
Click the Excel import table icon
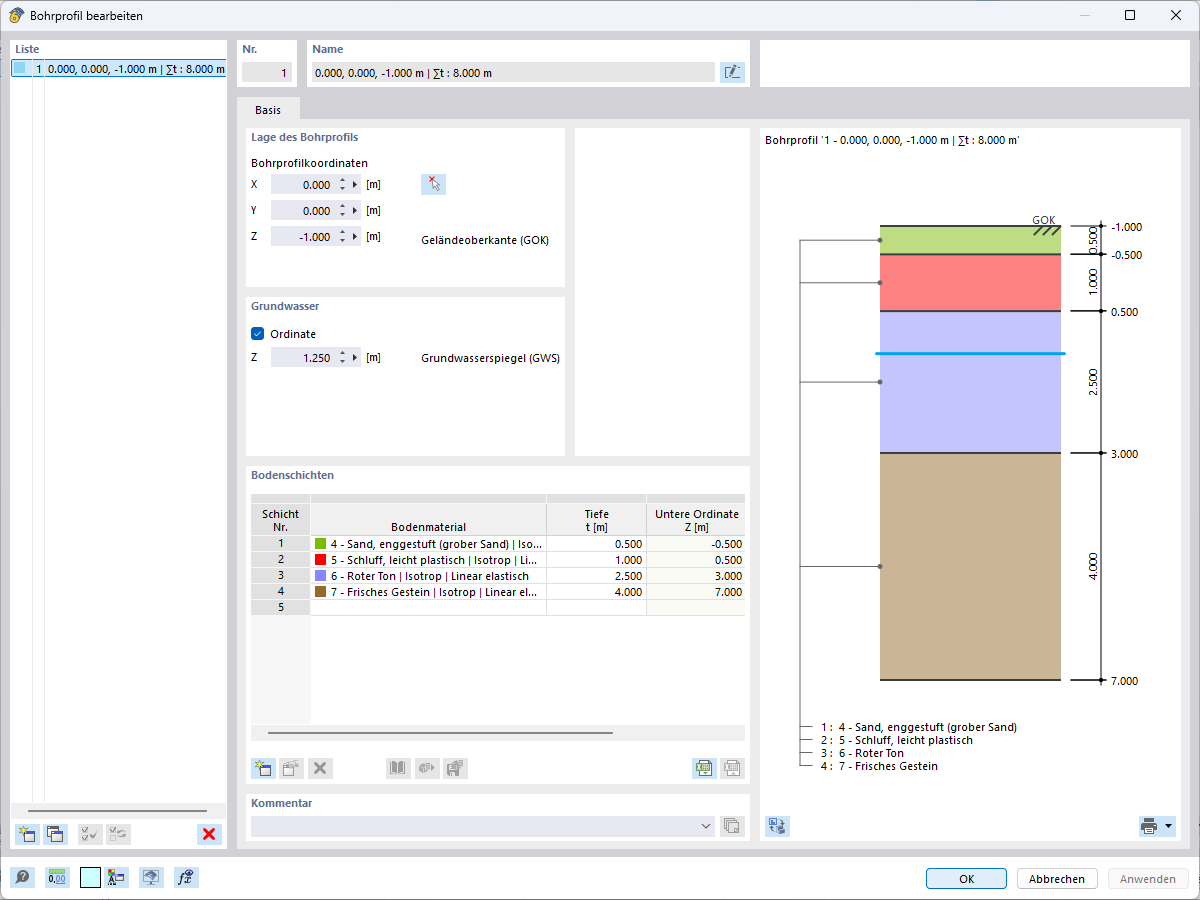[x=732, y=768]
